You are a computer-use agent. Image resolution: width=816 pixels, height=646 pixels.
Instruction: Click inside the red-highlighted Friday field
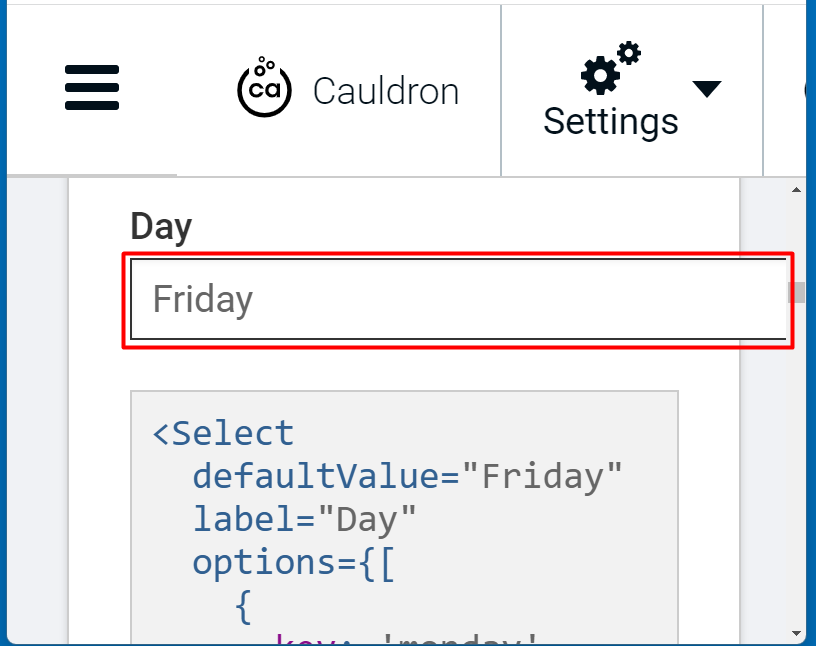pos(458,300)
